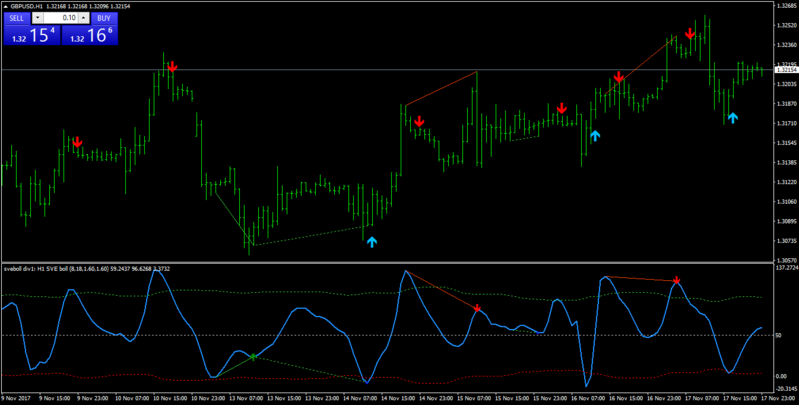
Task: Select the brown divergence line above the 15 Nov candles
Action: click(x=441, y=89)
